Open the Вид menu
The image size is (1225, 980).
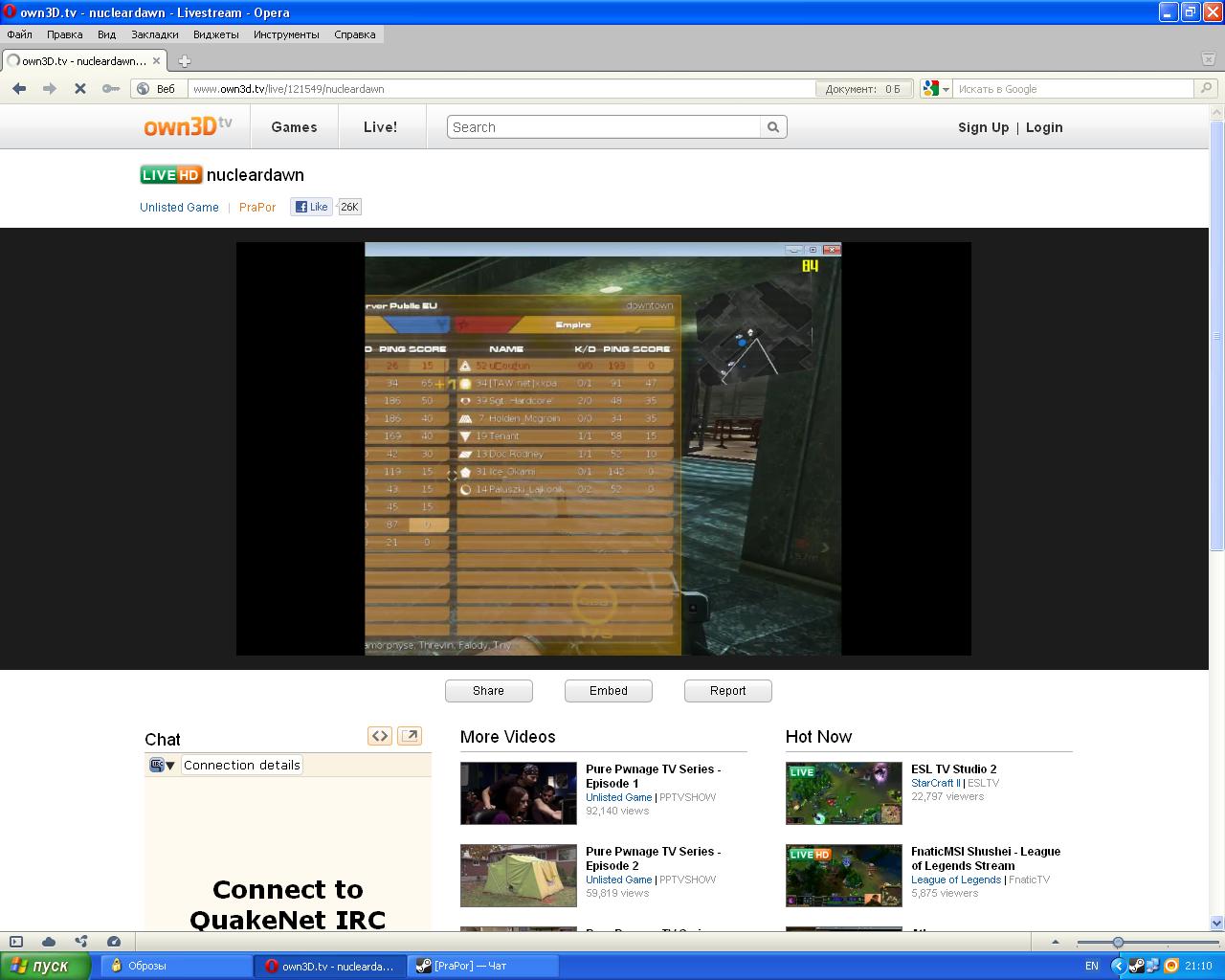[106, 34]
